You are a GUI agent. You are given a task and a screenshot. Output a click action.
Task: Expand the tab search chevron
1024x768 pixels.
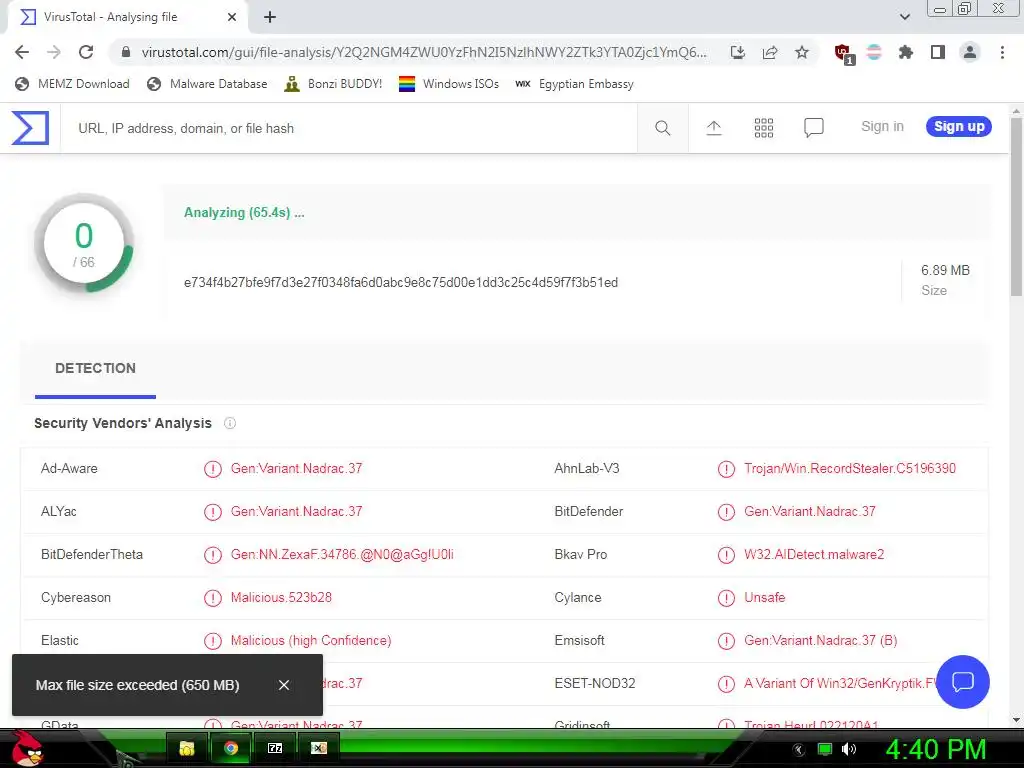904,17
